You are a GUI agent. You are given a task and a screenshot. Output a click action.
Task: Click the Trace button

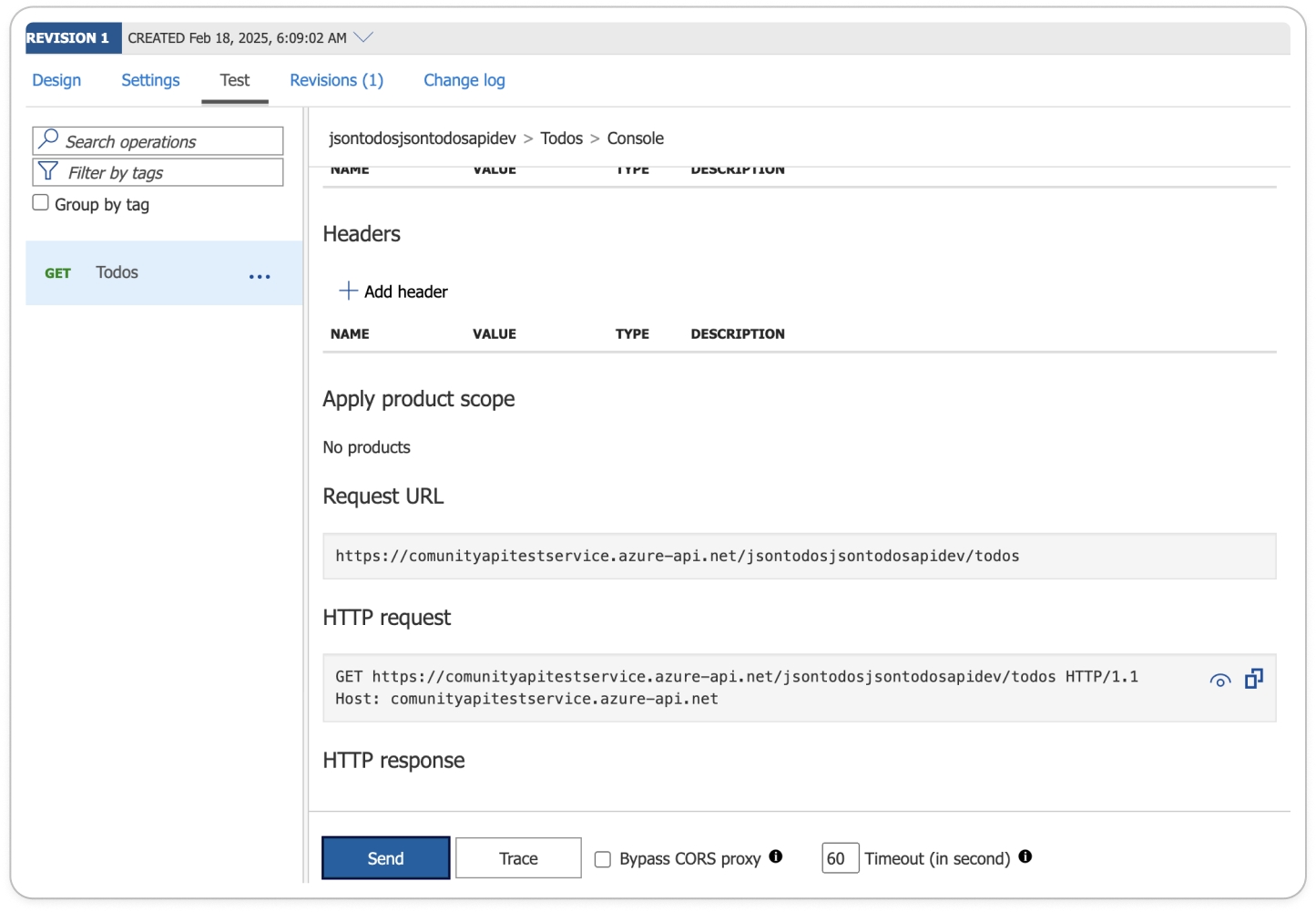click(x=518, y=858)
